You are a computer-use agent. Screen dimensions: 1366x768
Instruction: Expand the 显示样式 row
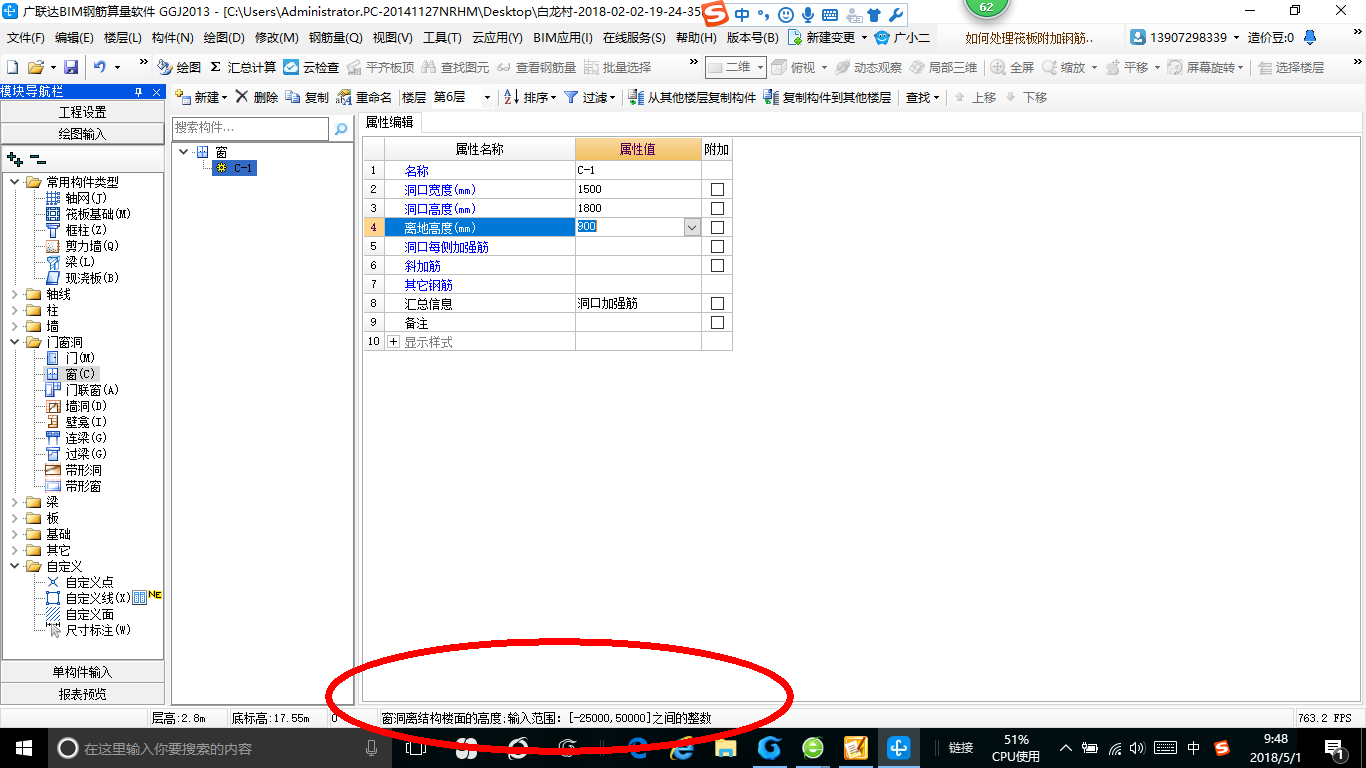coord(393,342)
